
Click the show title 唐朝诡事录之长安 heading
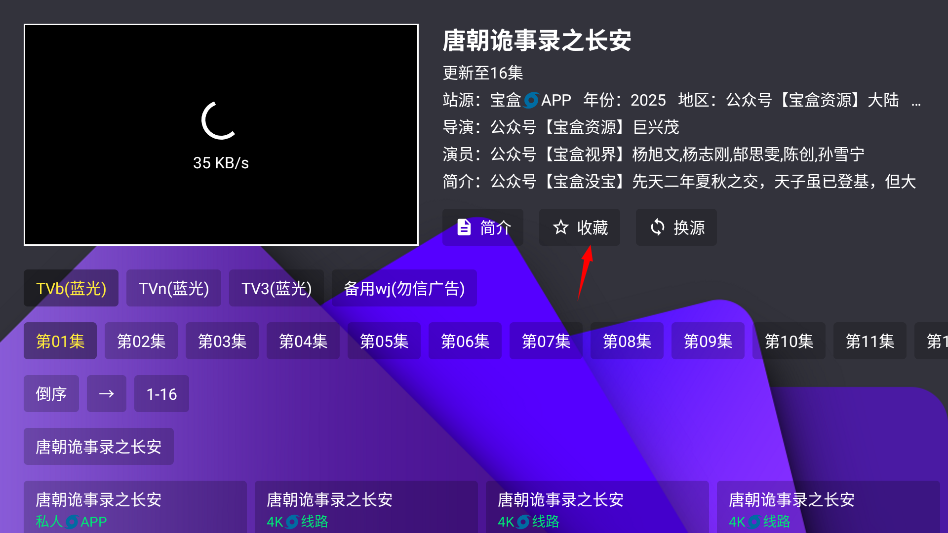(537, 40)
